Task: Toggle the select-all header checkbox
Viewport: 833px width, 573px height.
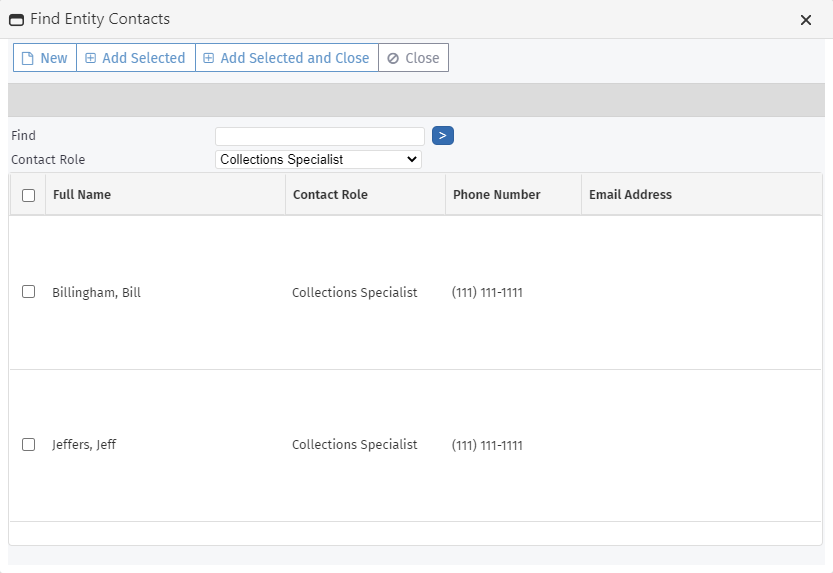Action: (29, 195)
